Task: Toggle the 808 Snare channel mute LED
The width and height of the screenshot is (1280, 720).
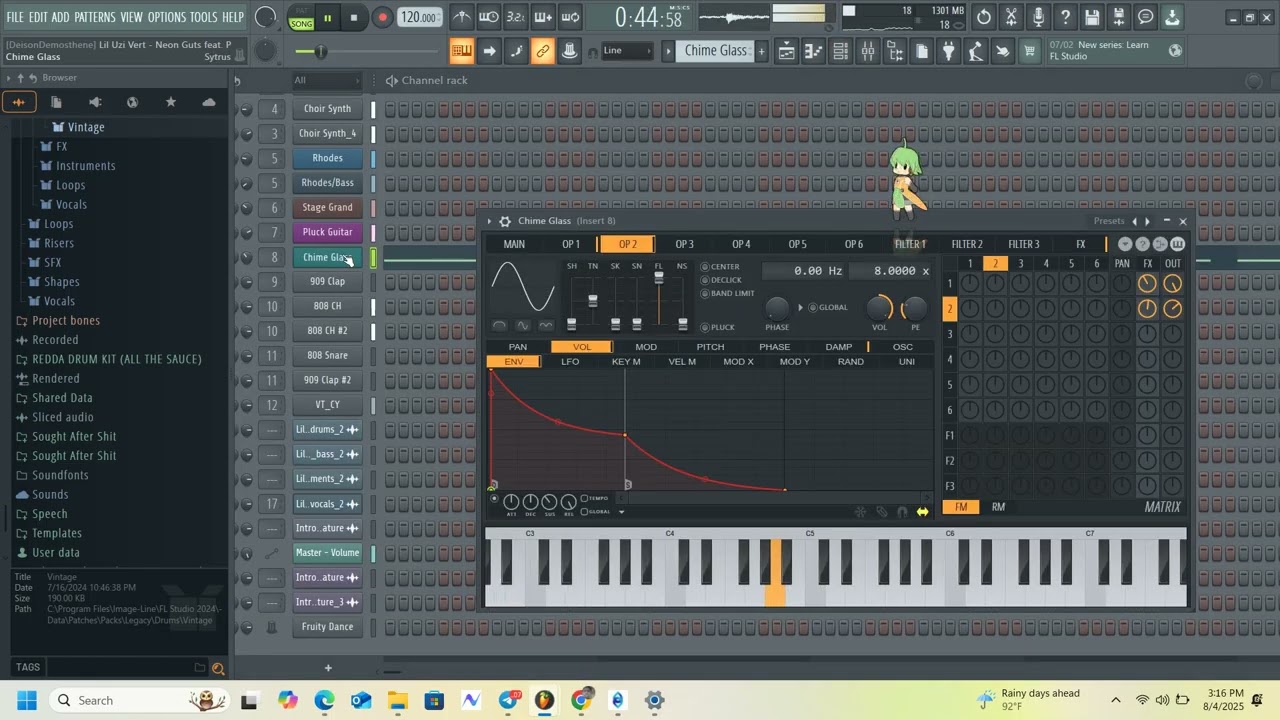Action: click(x=374, y=355)
